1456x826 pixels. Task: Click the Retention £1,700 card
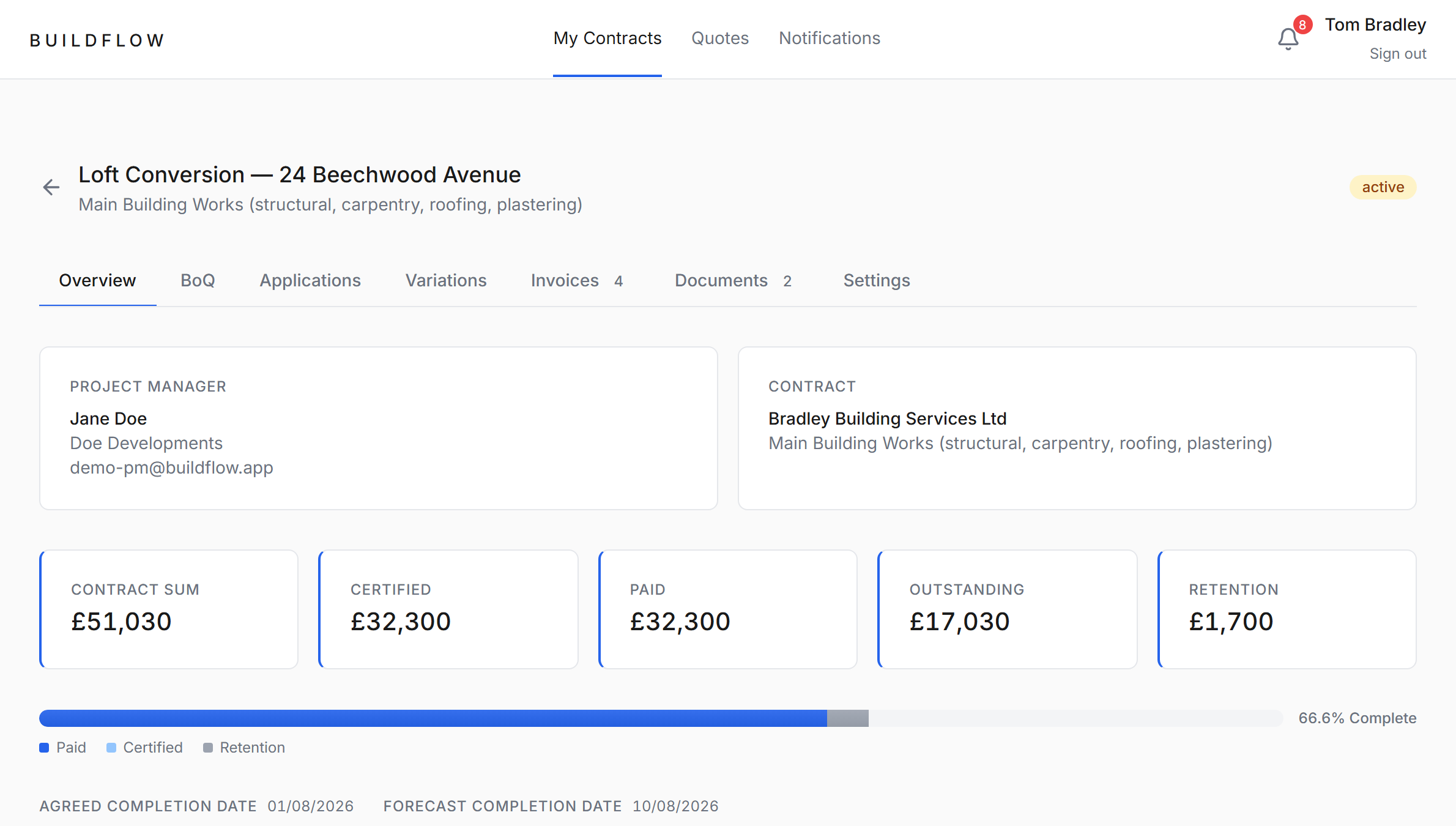(x=1287, y=609)
